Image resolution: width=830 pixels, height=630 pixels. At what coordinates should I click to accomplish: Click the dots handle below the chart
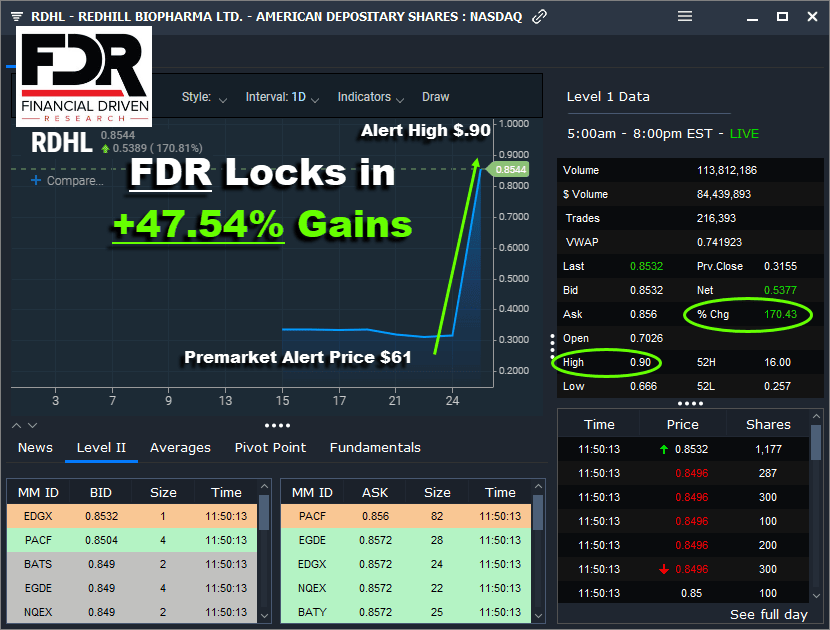coord(277,425)
